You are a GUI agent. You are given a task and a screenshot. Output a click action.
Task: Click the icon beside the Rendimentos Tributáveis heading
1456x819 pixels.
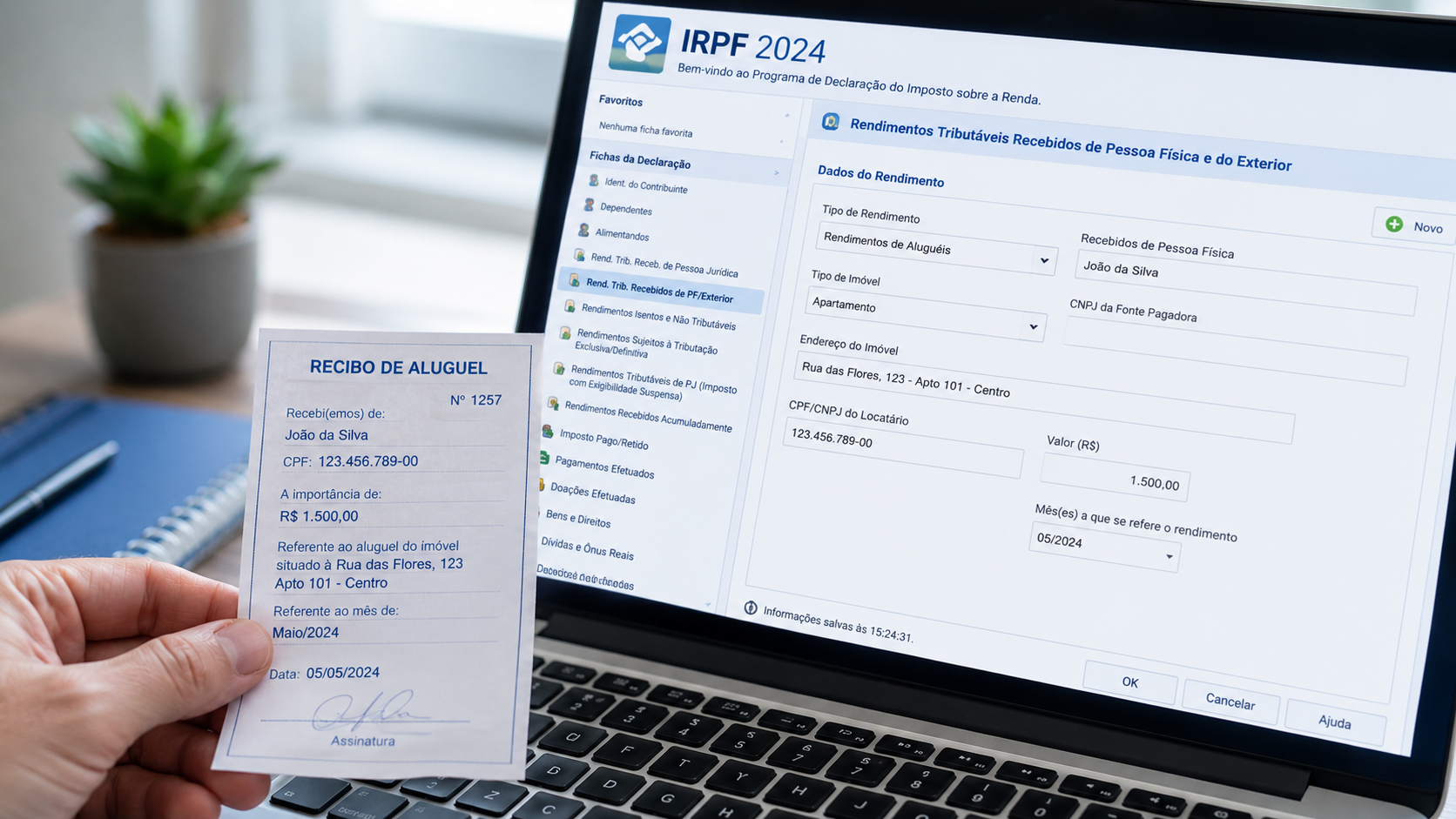click(830, 122)
